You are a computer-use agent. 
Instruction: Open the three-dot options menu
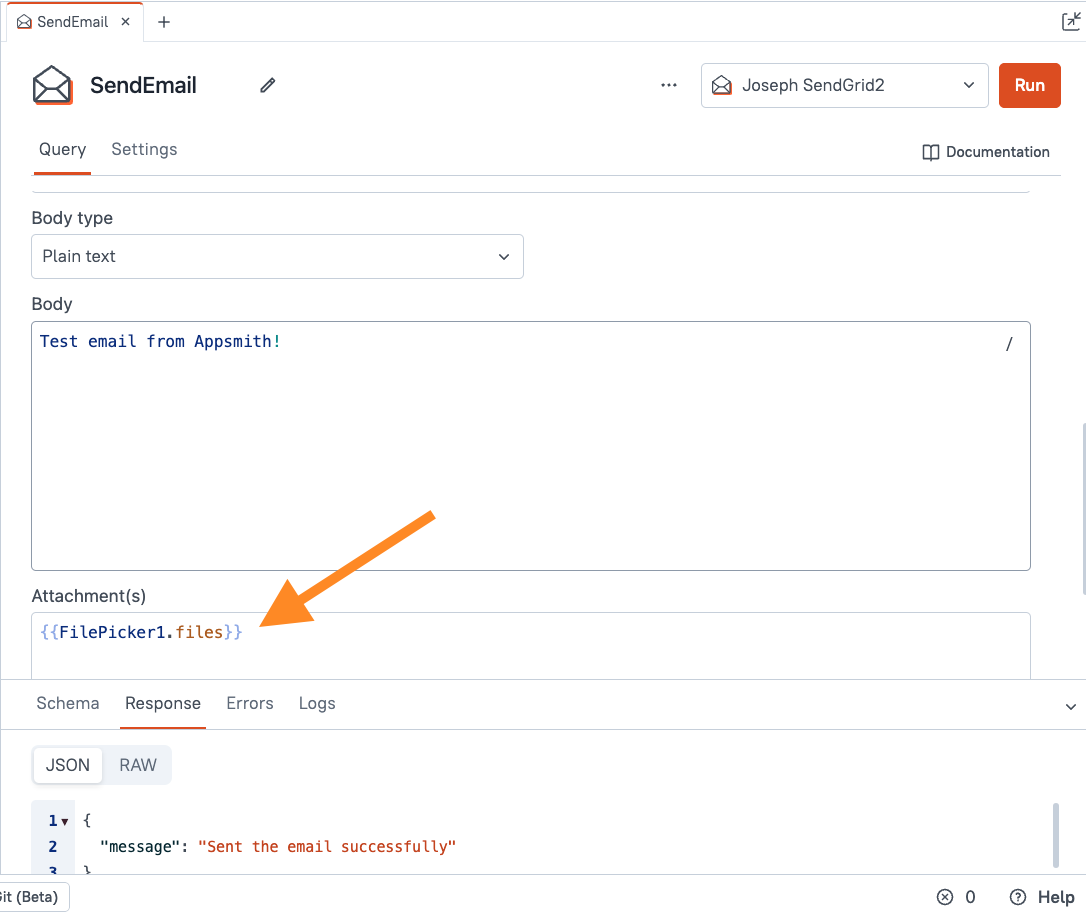(668, 85)
